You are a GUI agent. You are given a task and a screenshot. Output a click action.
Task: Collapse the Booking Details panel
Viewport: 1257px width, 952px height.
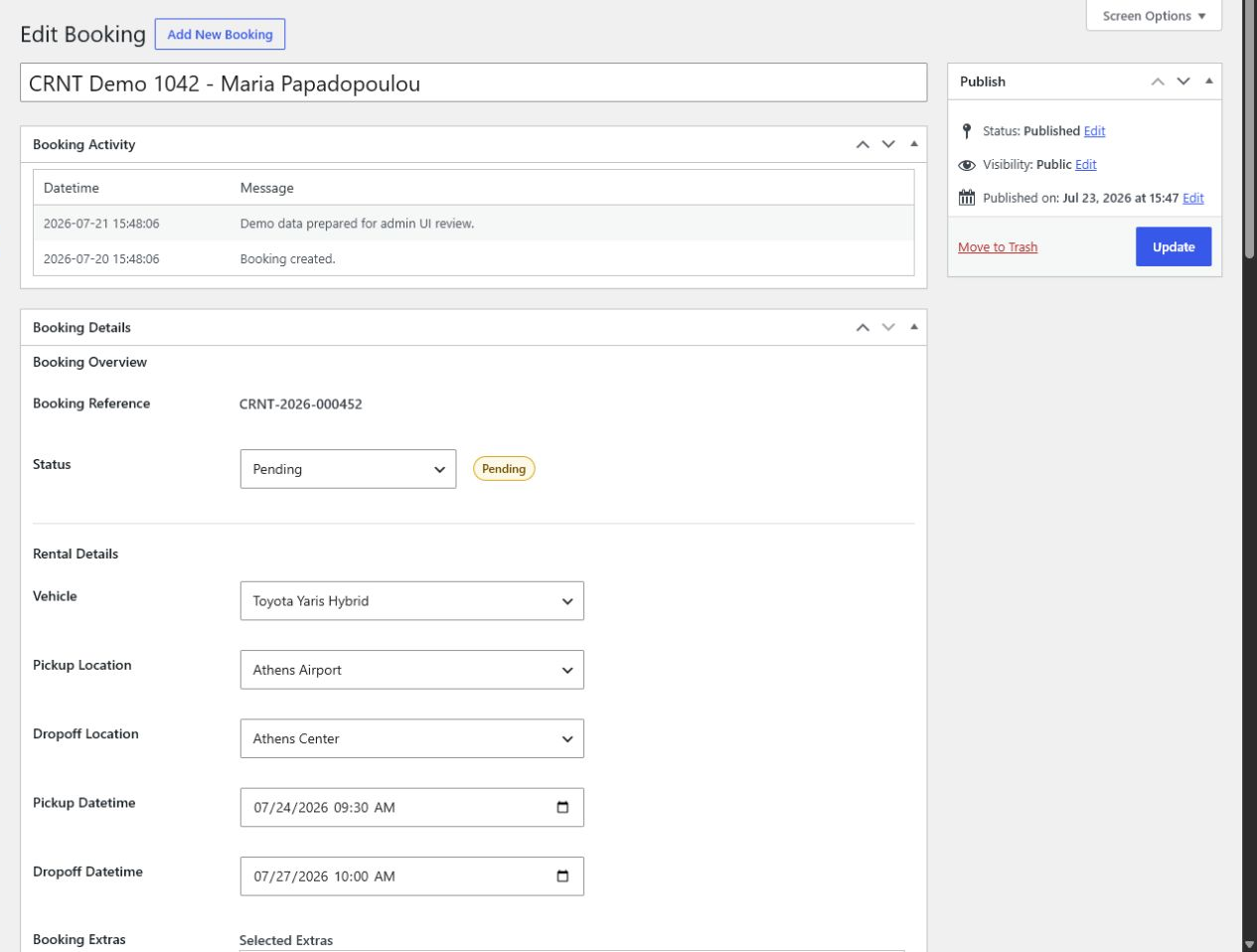tap(914, 327)
